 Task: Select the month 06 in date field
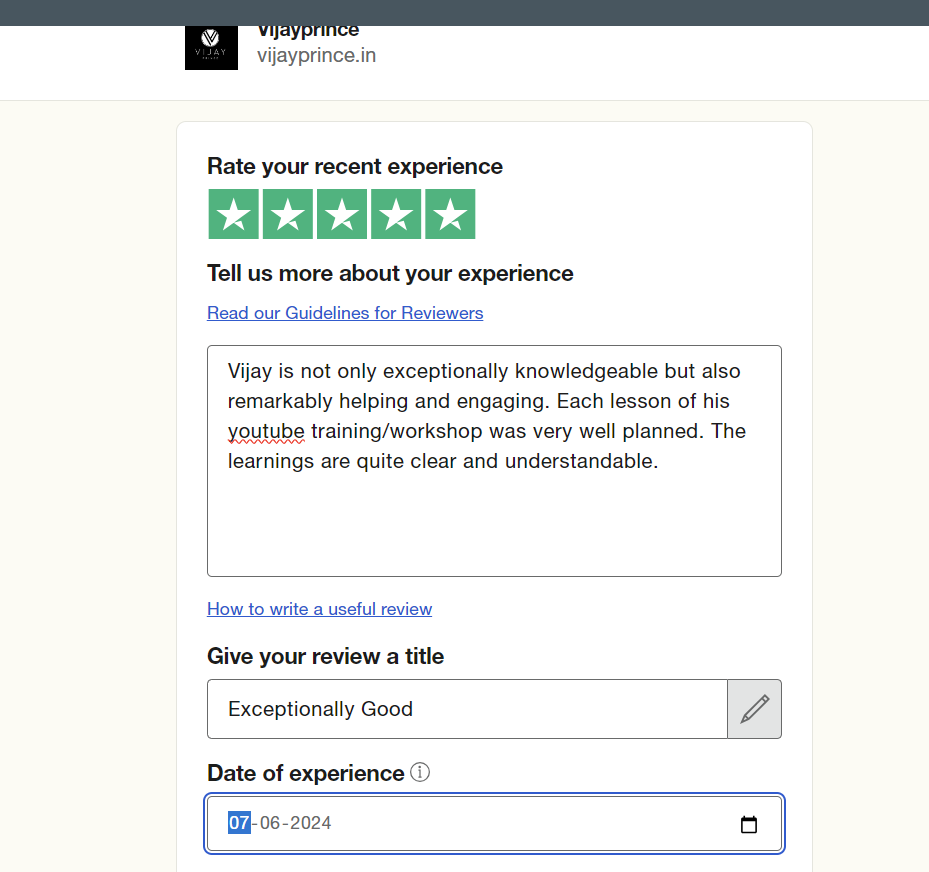click(270, 823)
